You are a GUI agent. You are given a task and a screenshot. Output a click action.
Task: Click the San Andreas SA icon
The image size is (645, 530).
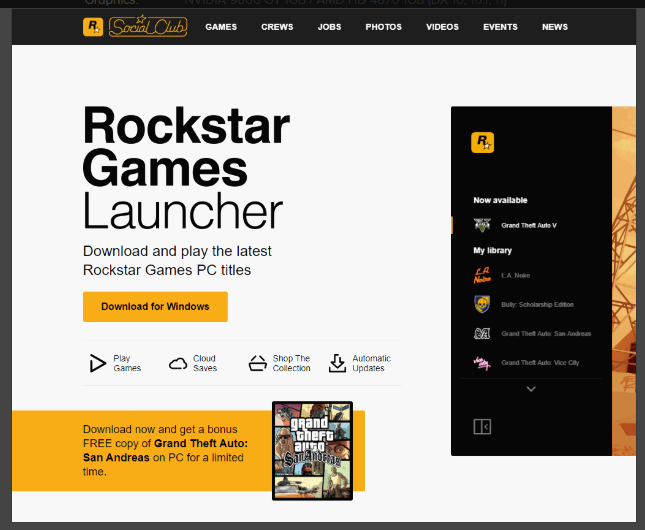click(482, 333)
